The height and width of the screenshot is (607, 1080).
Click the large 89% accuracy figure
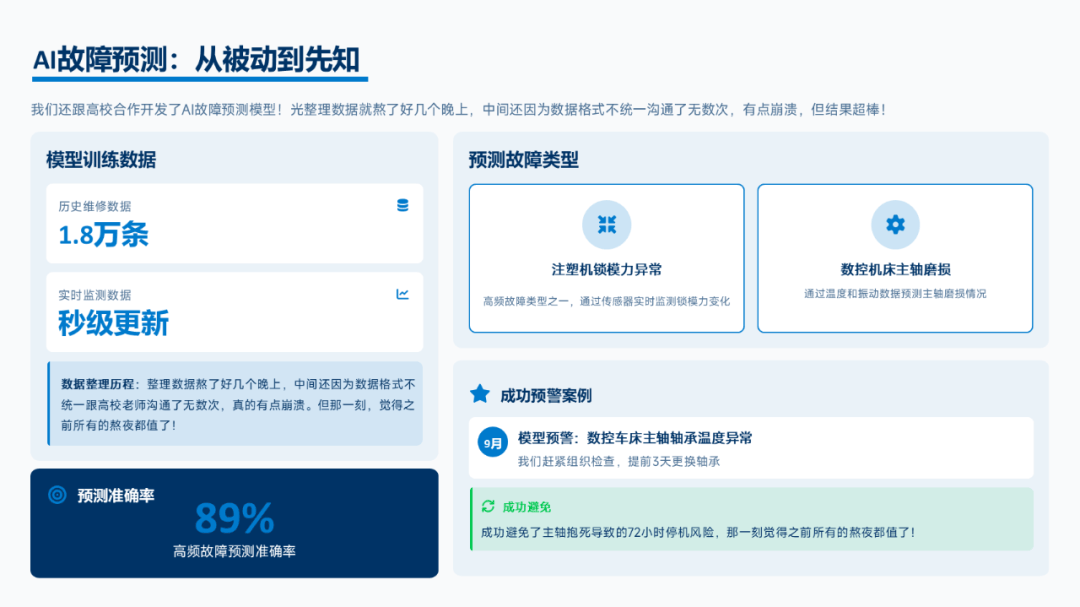pyautogui.click(x=234, y=518)
